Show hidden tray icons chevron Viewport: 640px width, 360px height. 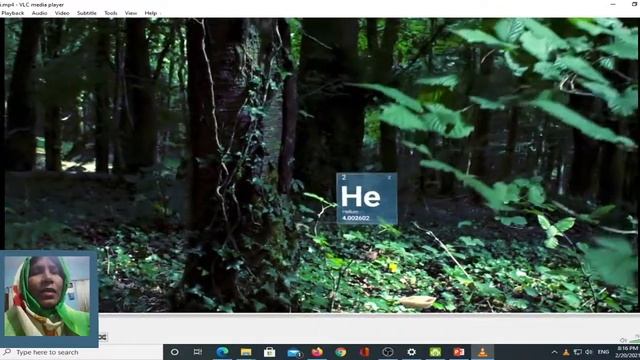pos(554,352)
